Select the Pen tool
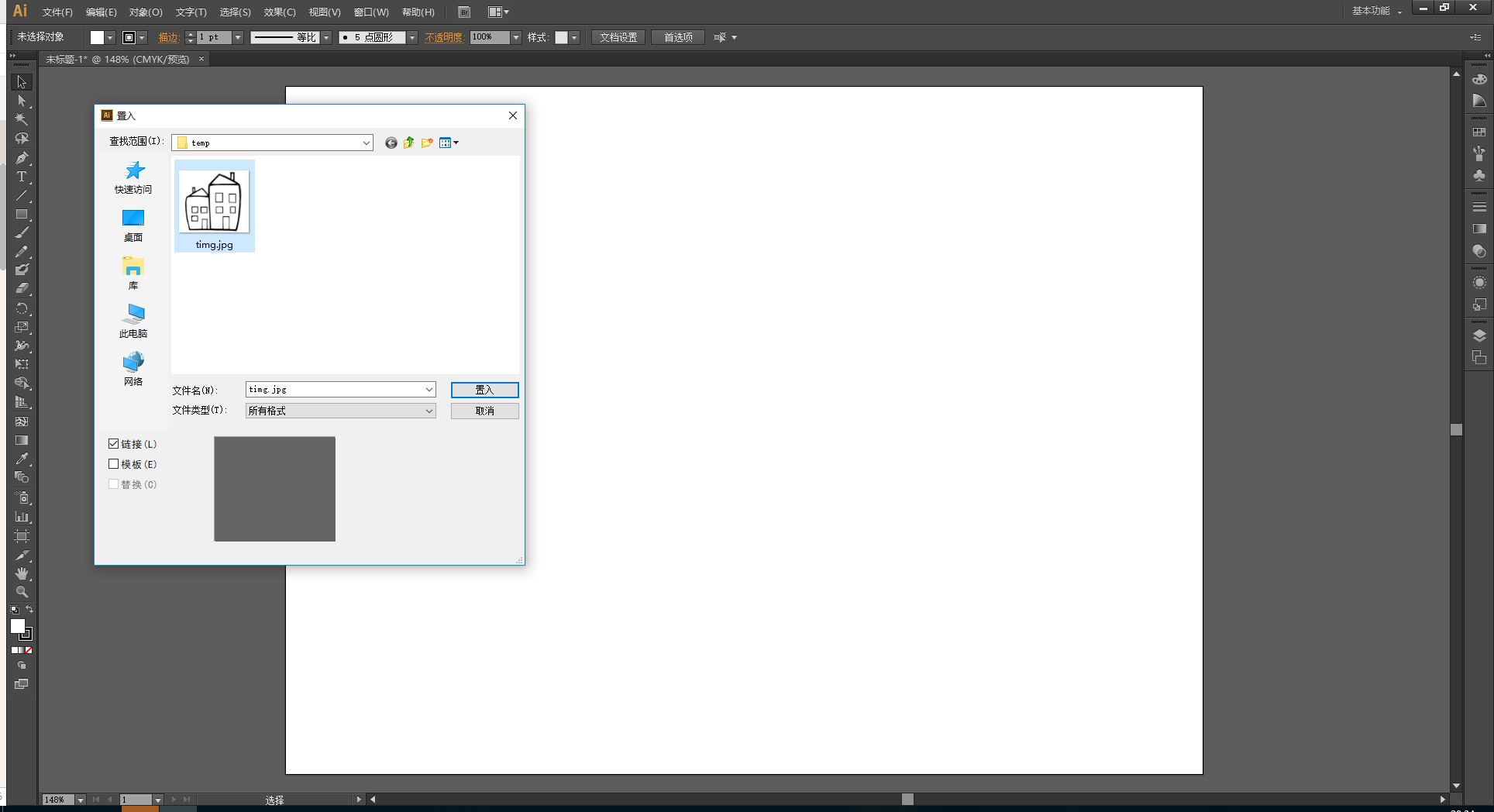1494x812 pixels. click(21, 157)
